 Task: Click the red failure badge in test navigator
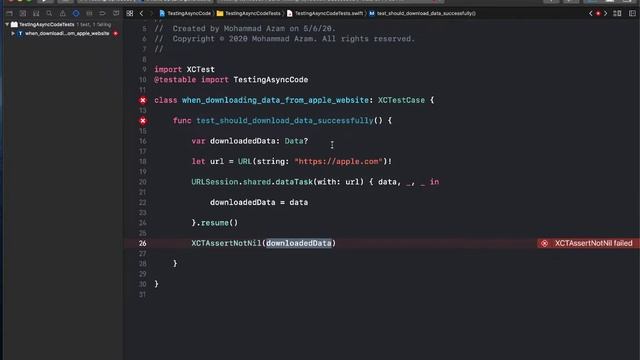pyautogui.click(x=116, y=33)
